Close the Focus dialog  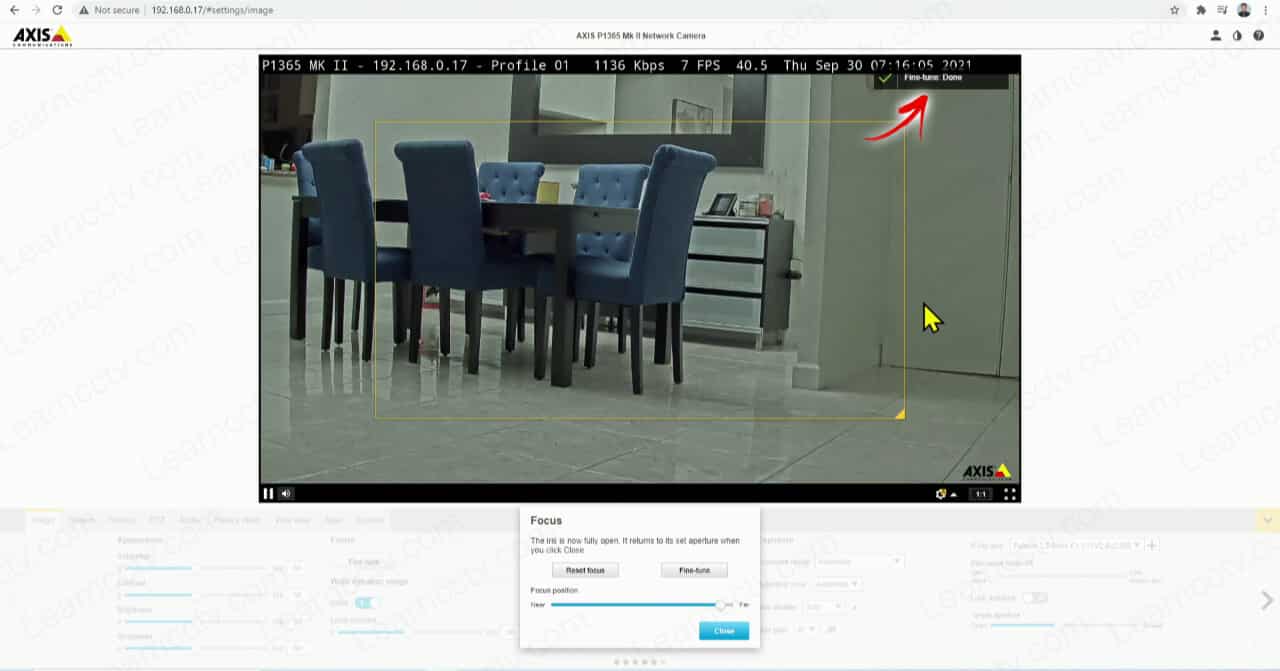point(724,631)
